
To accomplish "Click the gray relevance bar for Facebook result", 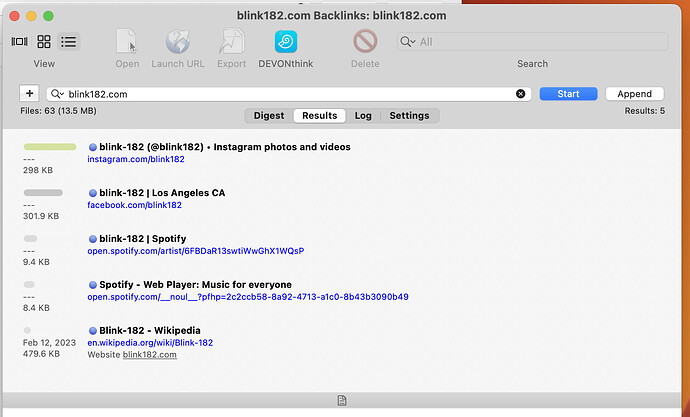I will click(43, 193).
